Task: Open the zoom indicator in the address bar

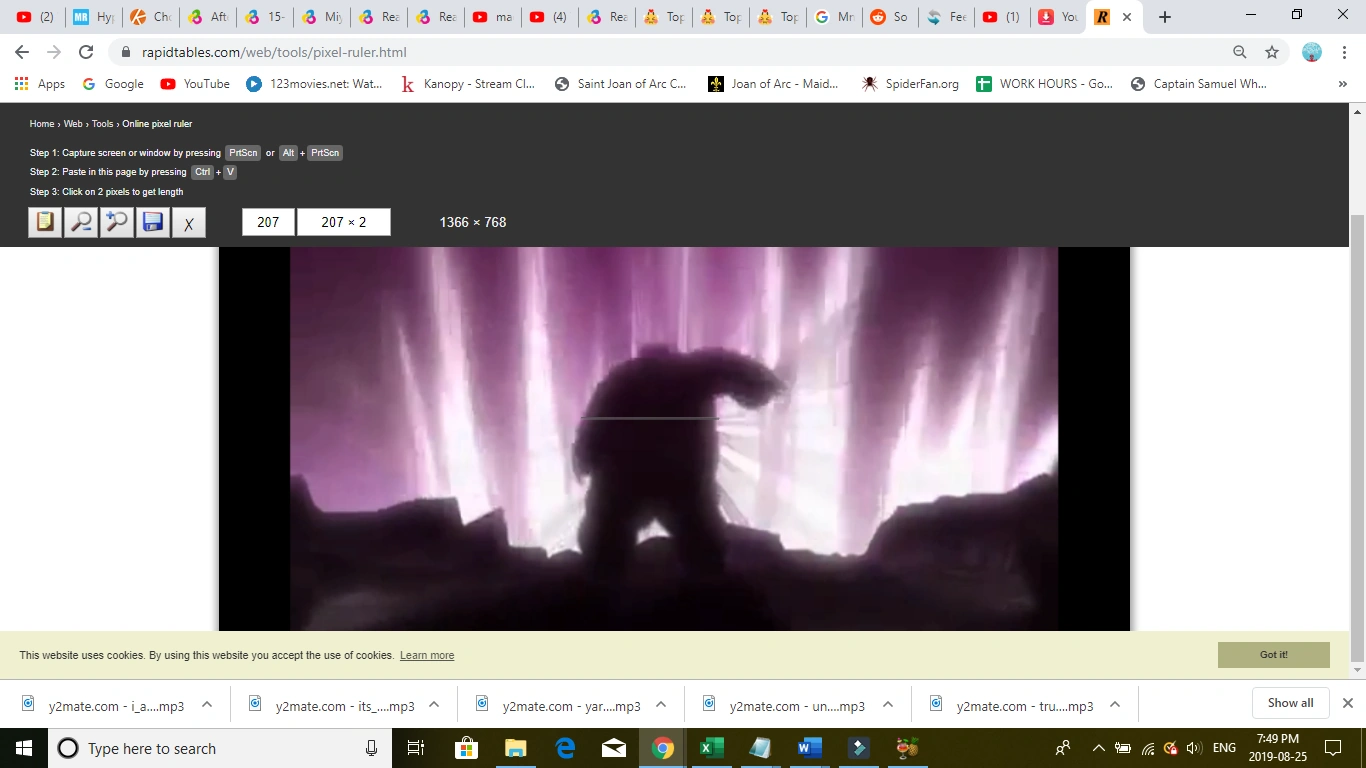Action: click(x=1240, y=52)
